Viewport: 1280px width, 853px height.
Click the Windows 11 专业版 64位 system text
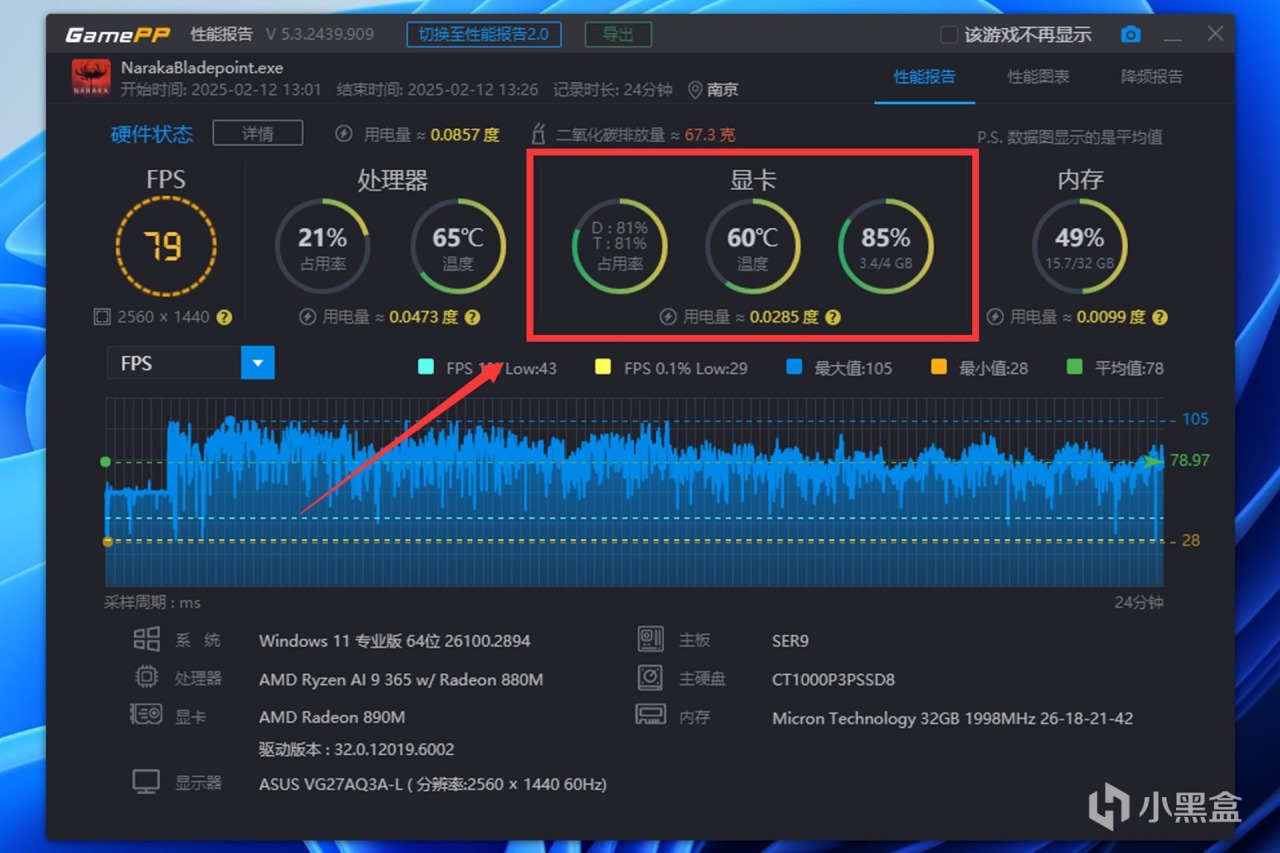coord(395,641)
